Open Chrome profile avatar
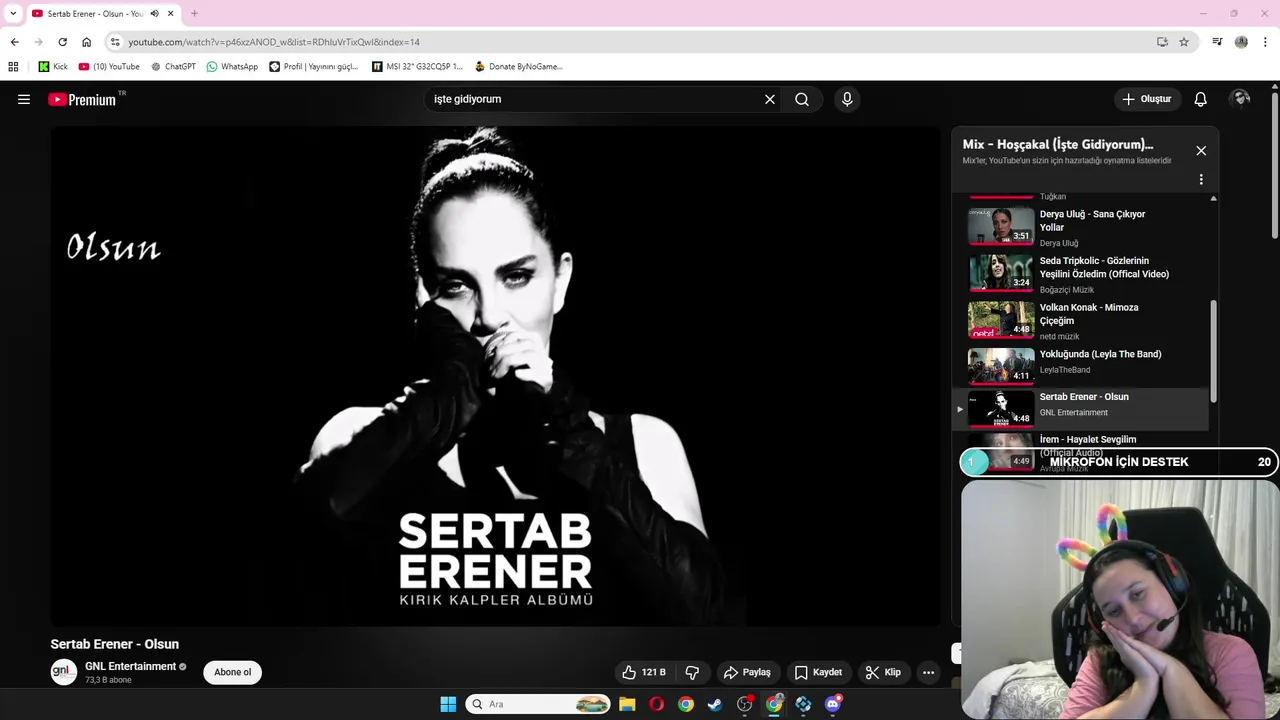The image size is (1280, 720). 1241,42
